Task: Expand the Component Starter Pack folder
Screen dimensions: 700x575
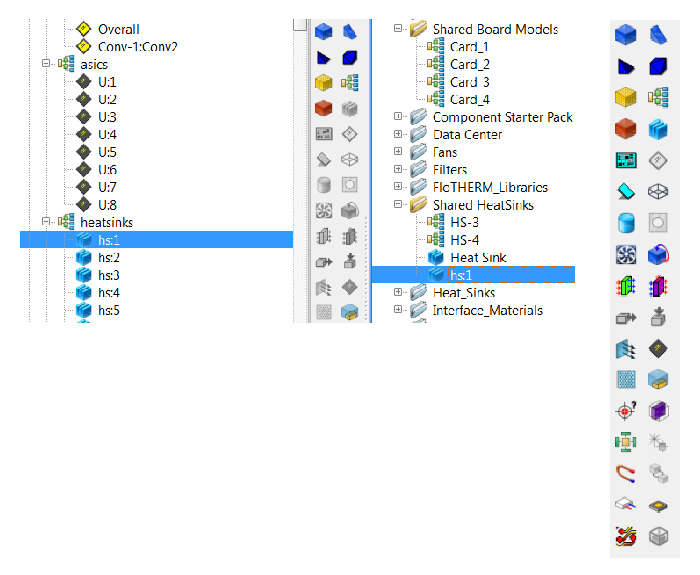Action: [x=397, y=116]
